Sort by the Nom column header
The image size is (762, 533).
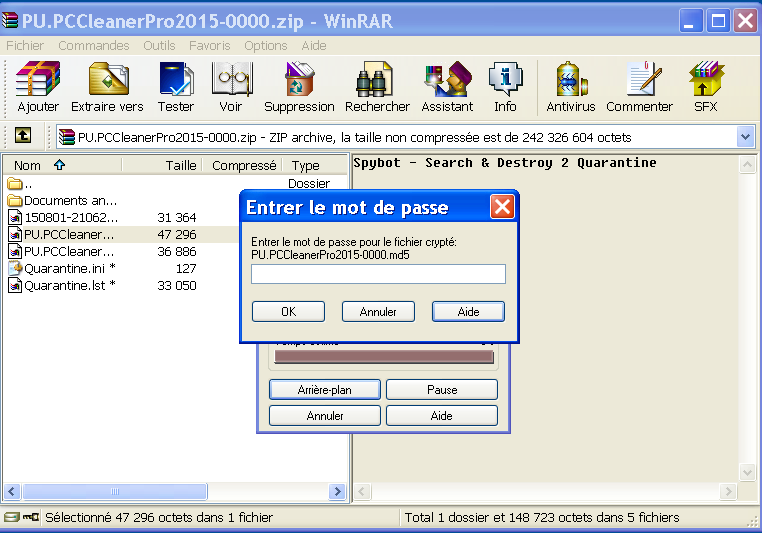(x=62, y=166)
